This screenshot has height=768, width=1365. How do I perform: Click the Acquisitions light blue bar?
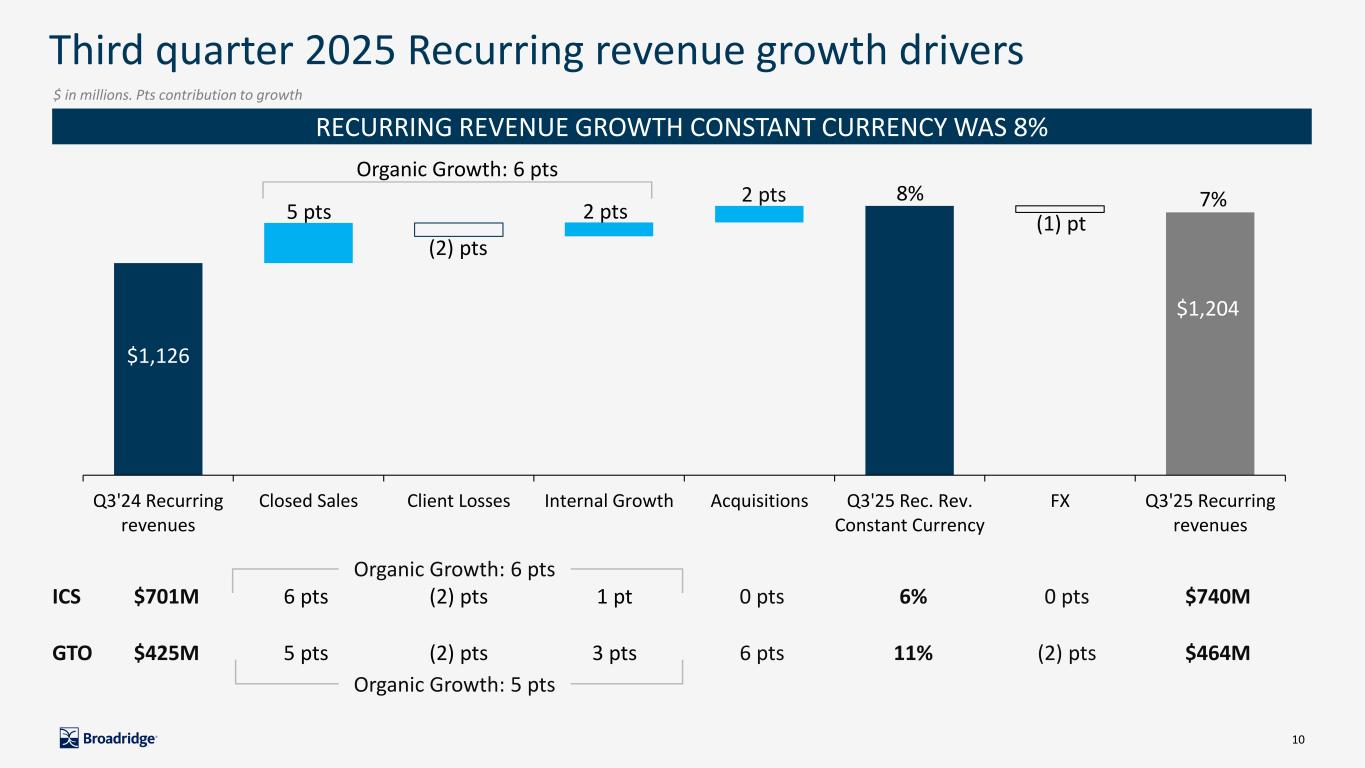[759, 214]
